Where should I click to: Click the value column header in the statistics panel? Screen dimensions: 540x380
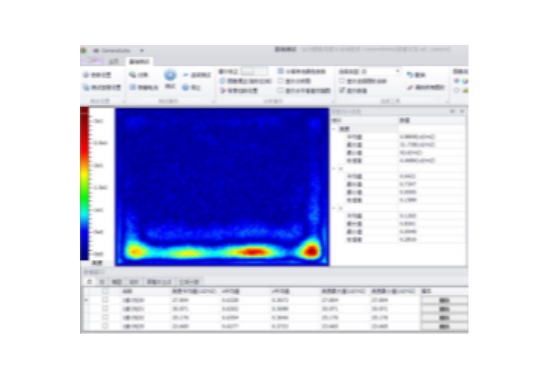[432, 120]
